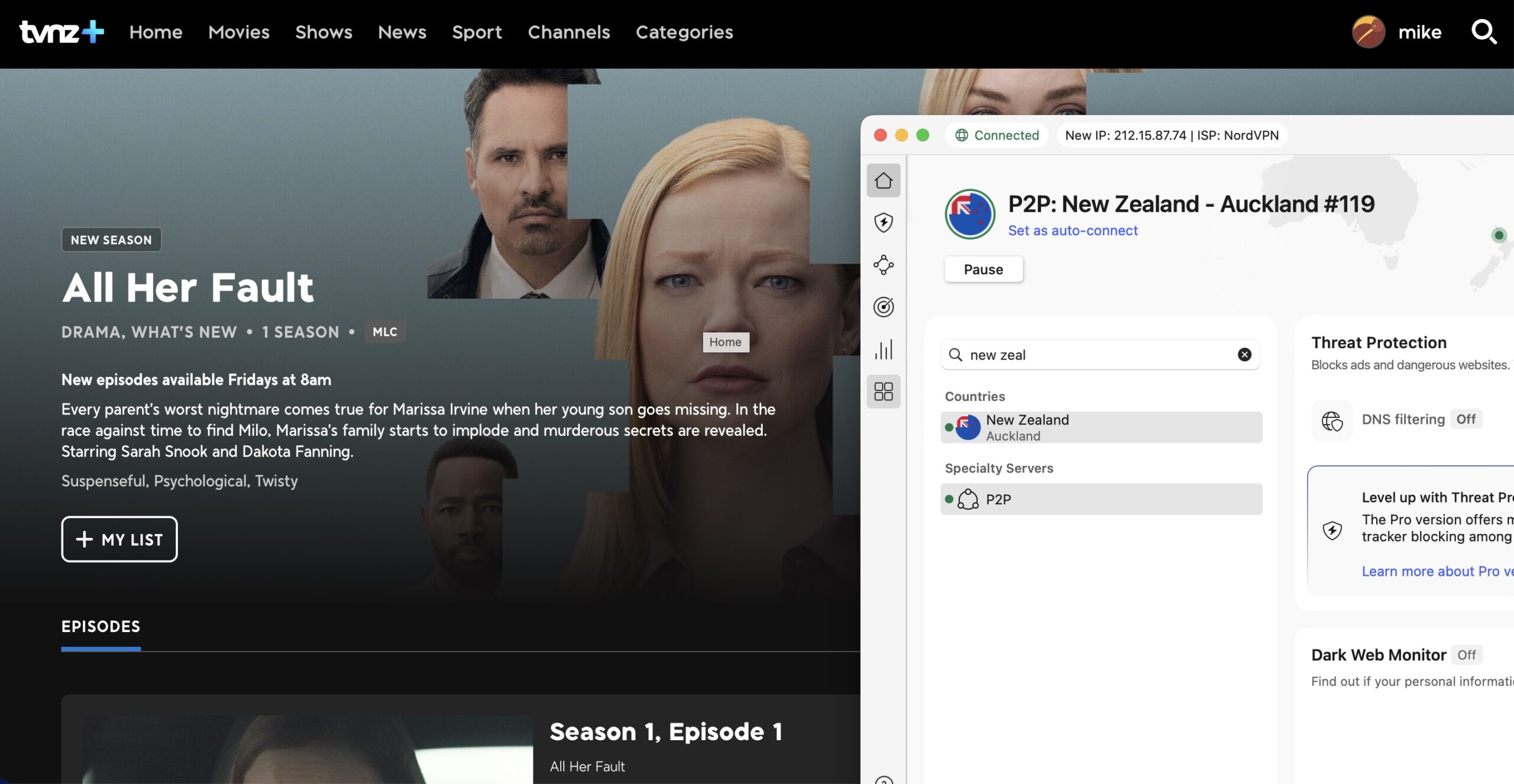The width and height of the screenshot is (1514, 784).
Task: Go to the Shows menu
Action: click(x=323, y=32)
